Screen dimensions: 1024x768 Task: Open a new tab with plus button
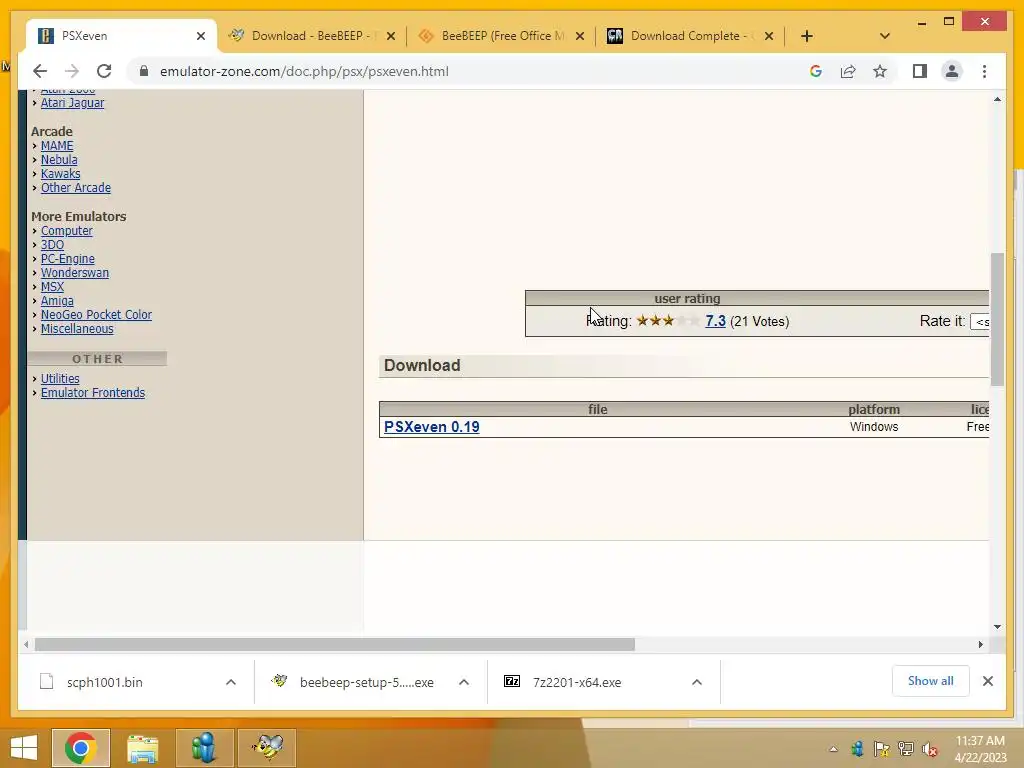(807, 36)
